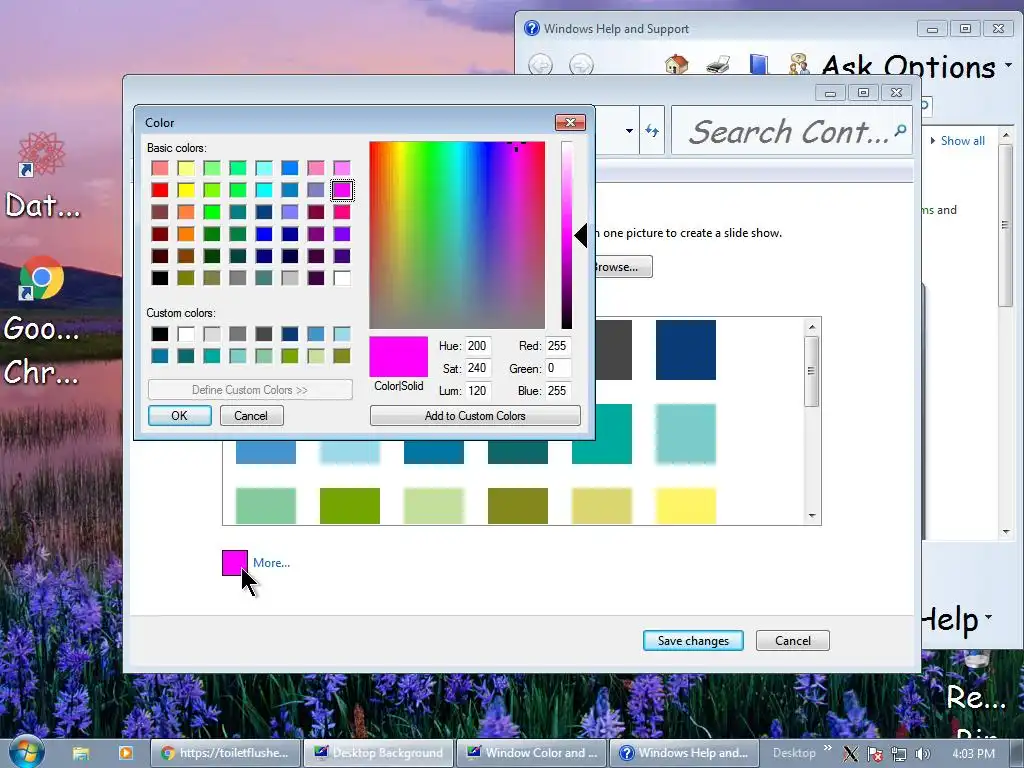This screenshot has height=768, width=1024.
Task: Click the Browse... button
Action: [620, 266]
